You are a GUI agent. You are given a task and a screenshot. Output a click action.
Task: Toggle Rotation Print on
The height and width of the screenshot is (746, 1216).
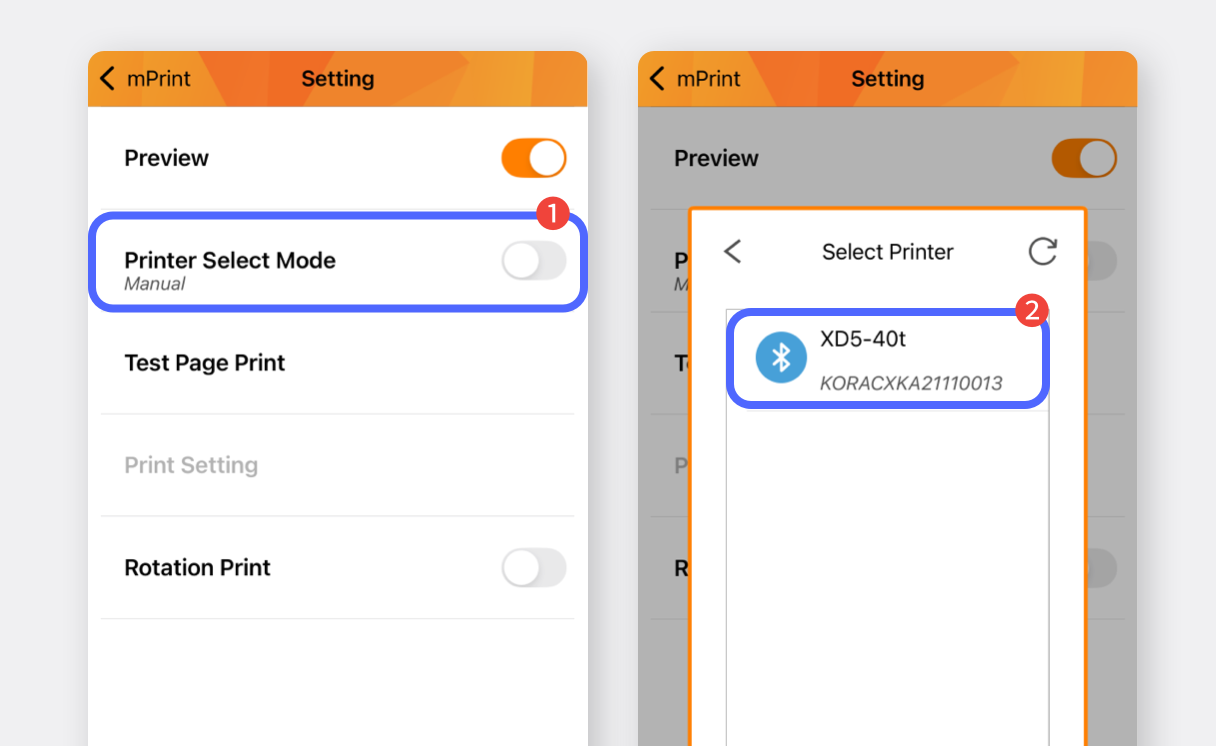tap(534, 568)
